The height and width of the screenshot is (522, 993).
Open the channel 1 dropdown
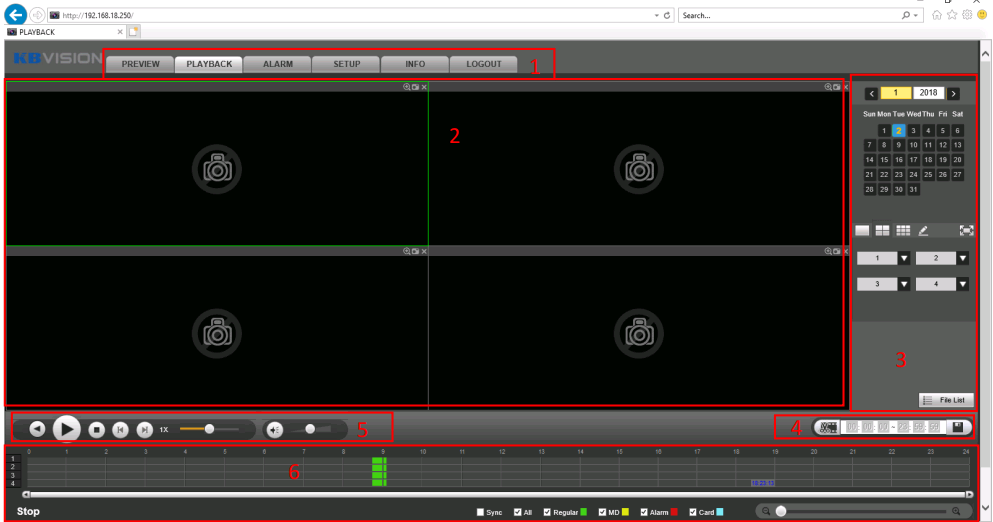click(x=903, y=258)
